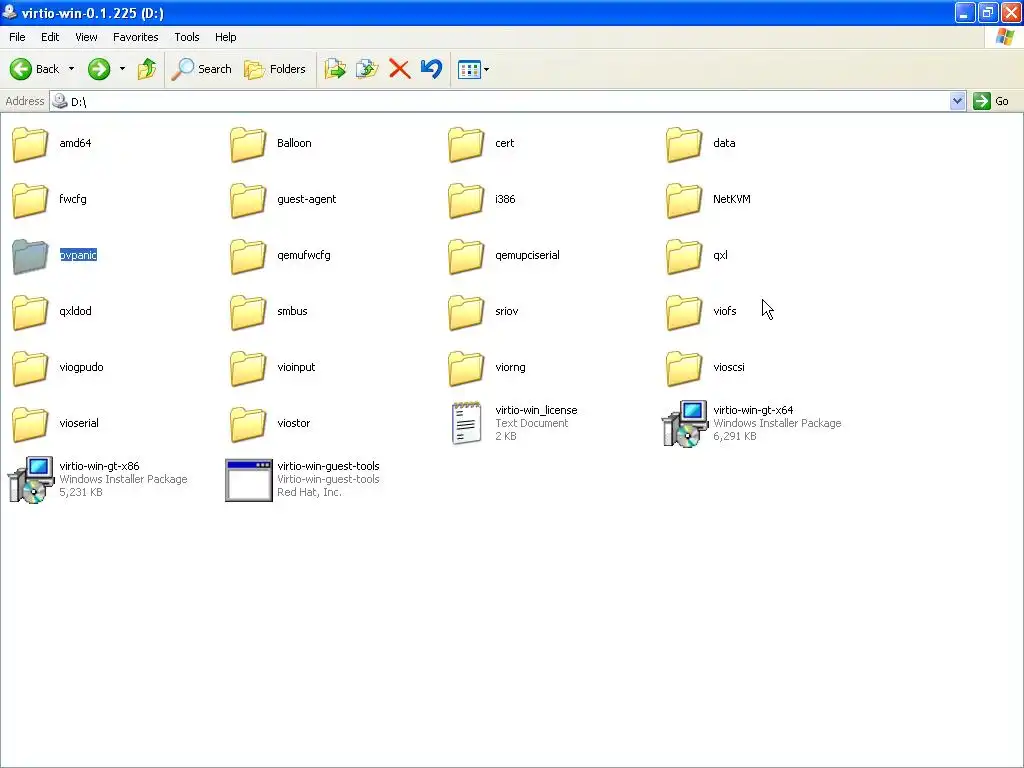The image size is (1024, 768).
Task: Go up one folder level
Action: 147,69
